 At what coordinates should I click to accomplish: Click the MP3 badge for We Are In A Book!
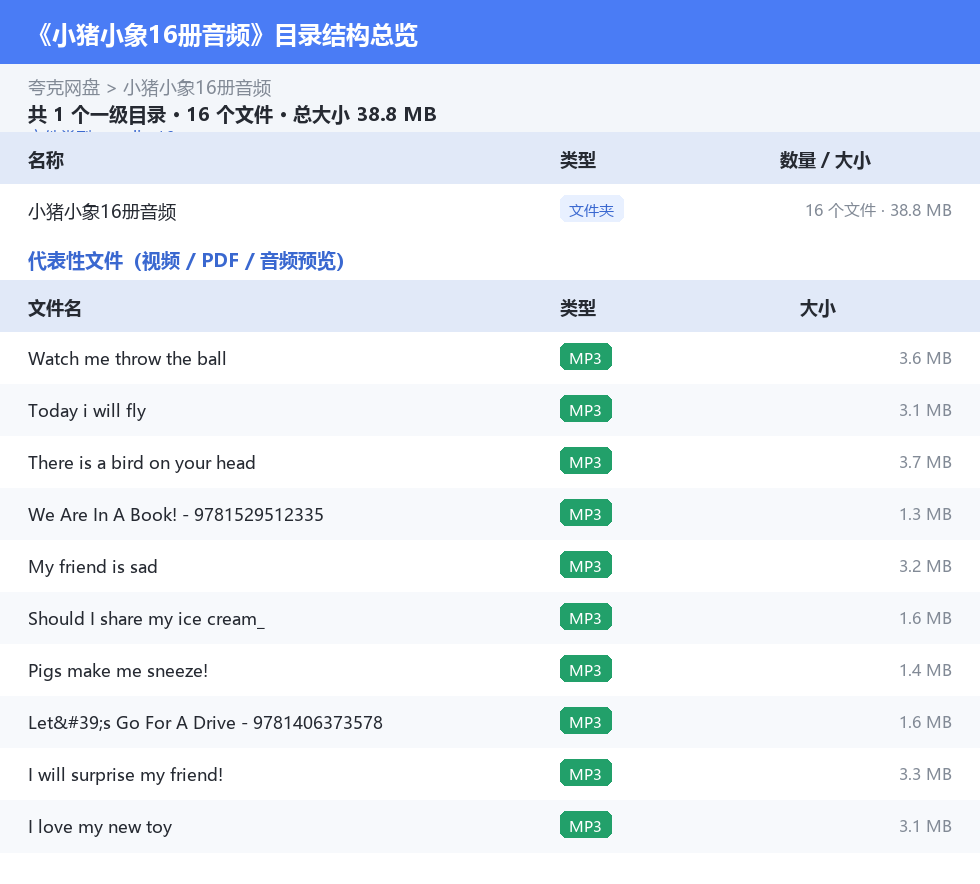[586, 513]
